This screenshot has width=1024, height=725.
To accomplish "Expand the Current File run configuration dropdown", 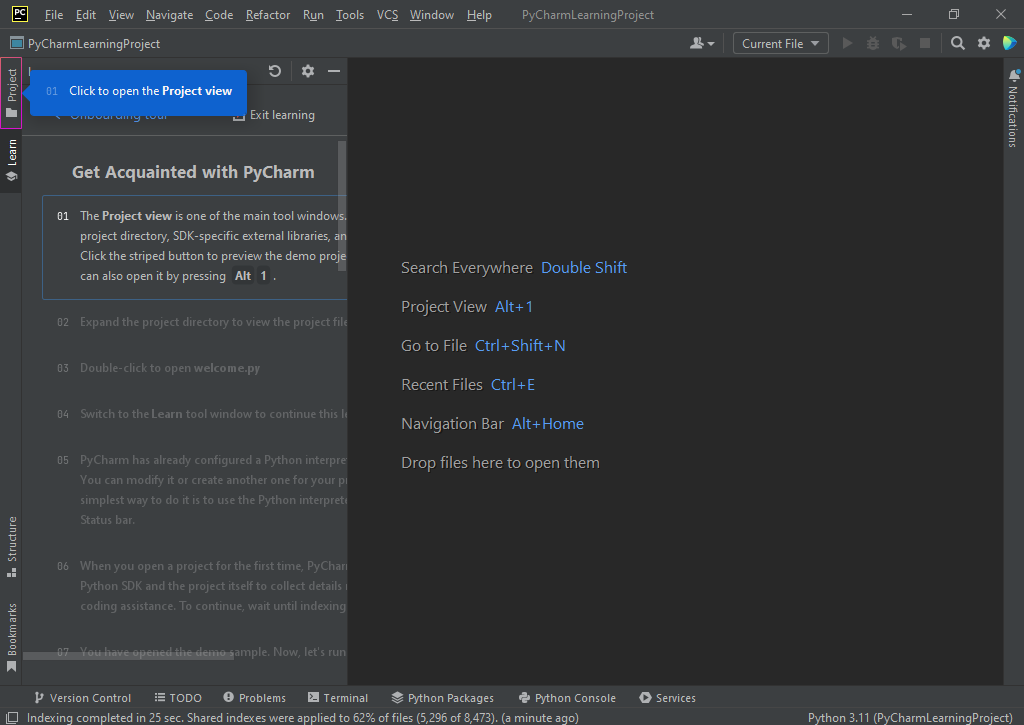I will pyautogui.click(x=780, y=43).
